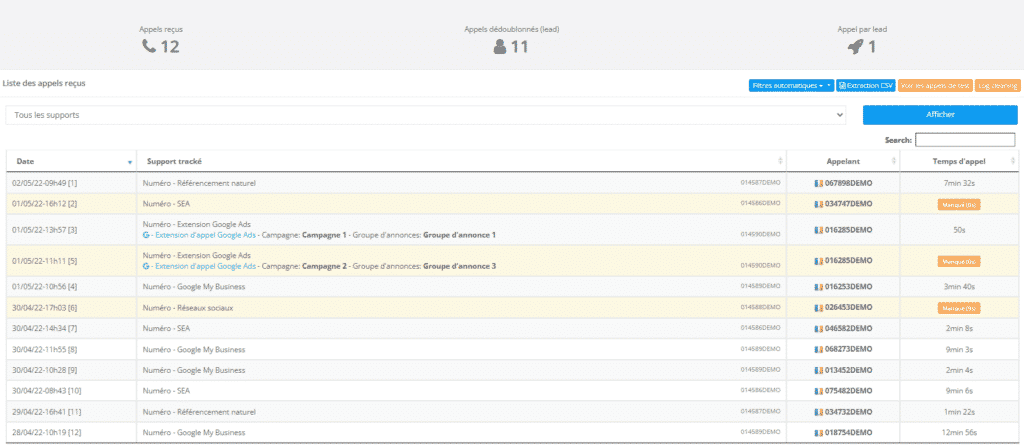Click the icon beside caller 018754DEMO
The height and width of the screenshot is (447, 1024).
pos(819,433)
